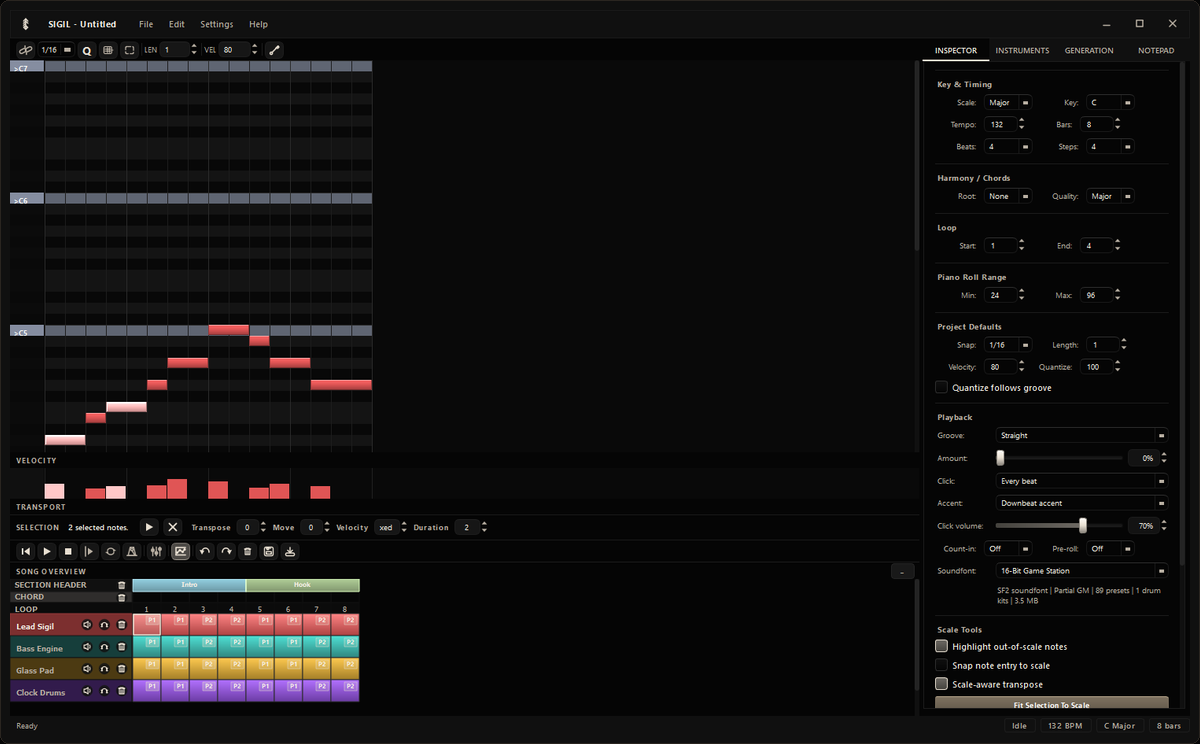The width and height of the screenshot is (1200, 744).
Task: Click the export download icon
Action: (289, 551)
